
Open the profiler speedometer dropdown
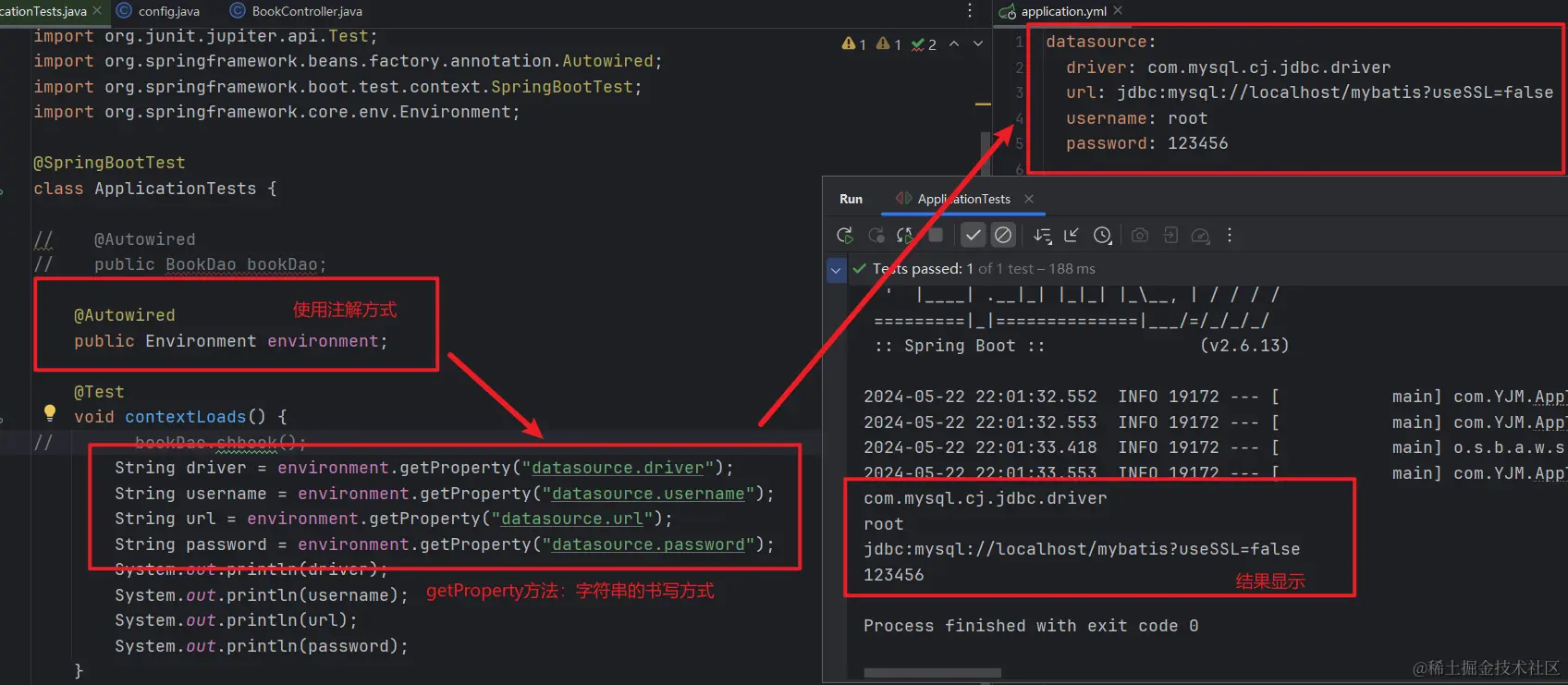tap(1201, 236)
